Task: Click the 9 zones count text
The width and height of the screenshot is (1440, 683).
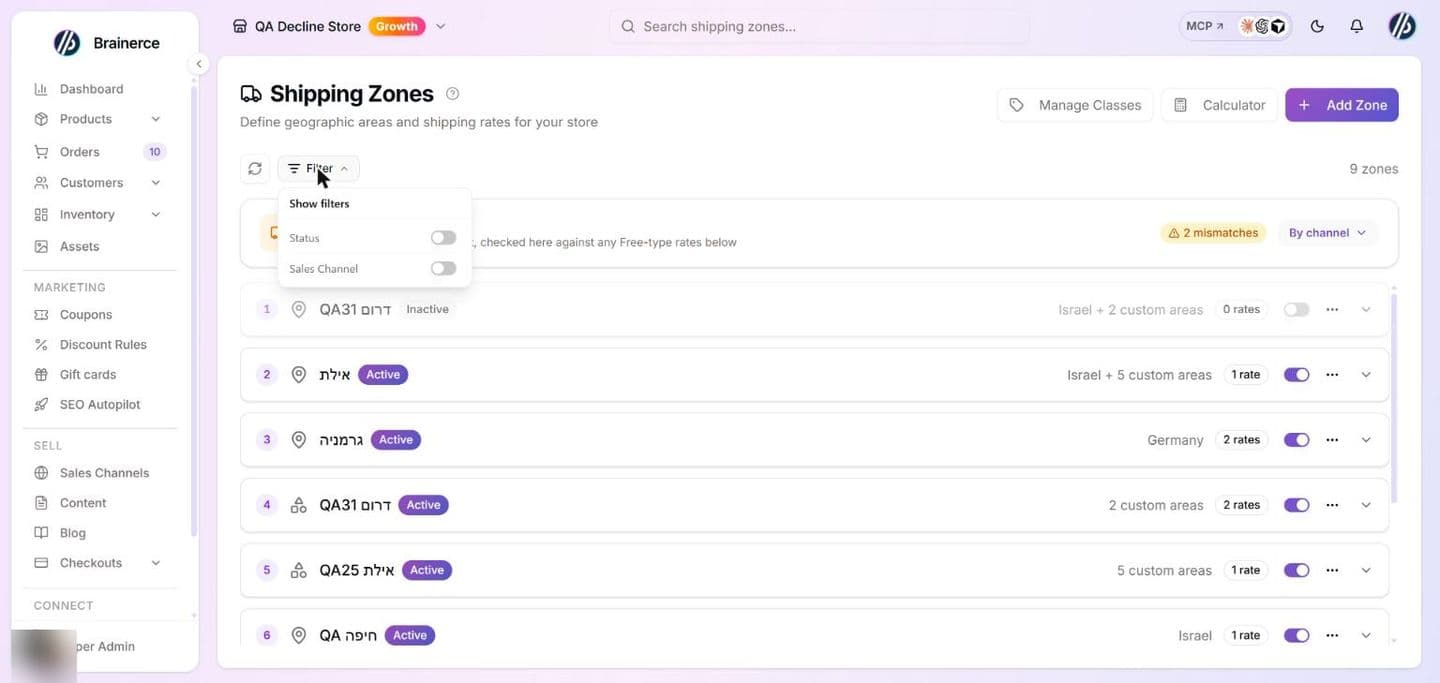Action: (1373, 169)
